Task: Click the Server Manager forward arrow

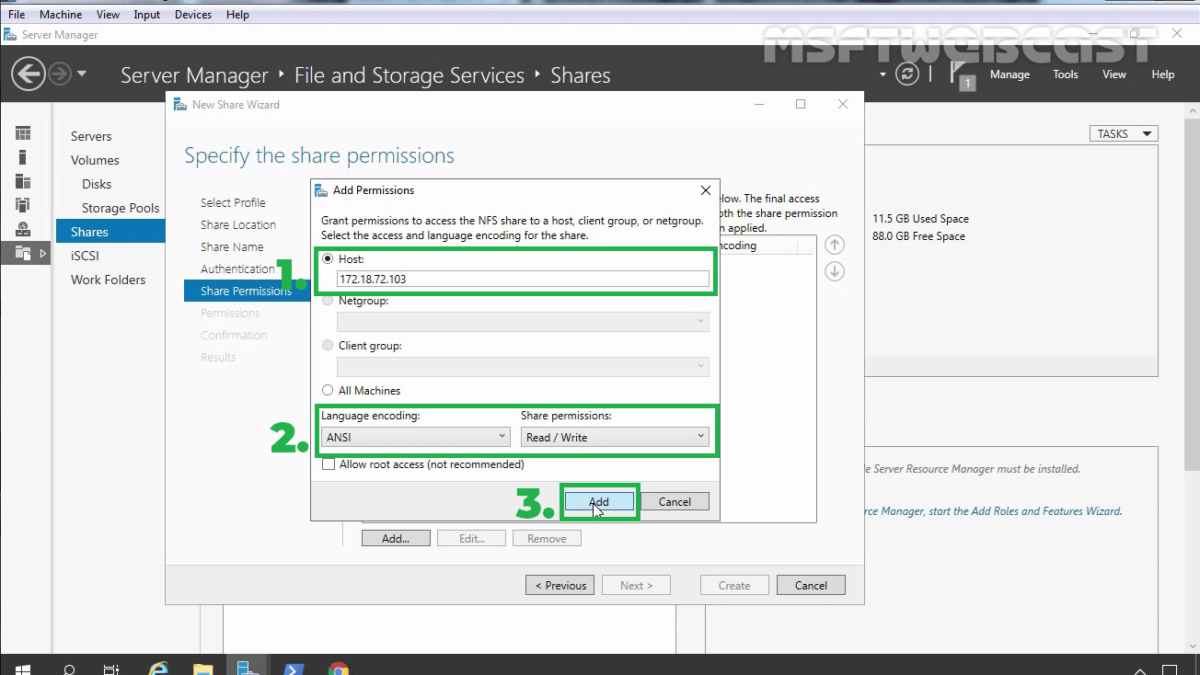Action: (x=60, y=74)
